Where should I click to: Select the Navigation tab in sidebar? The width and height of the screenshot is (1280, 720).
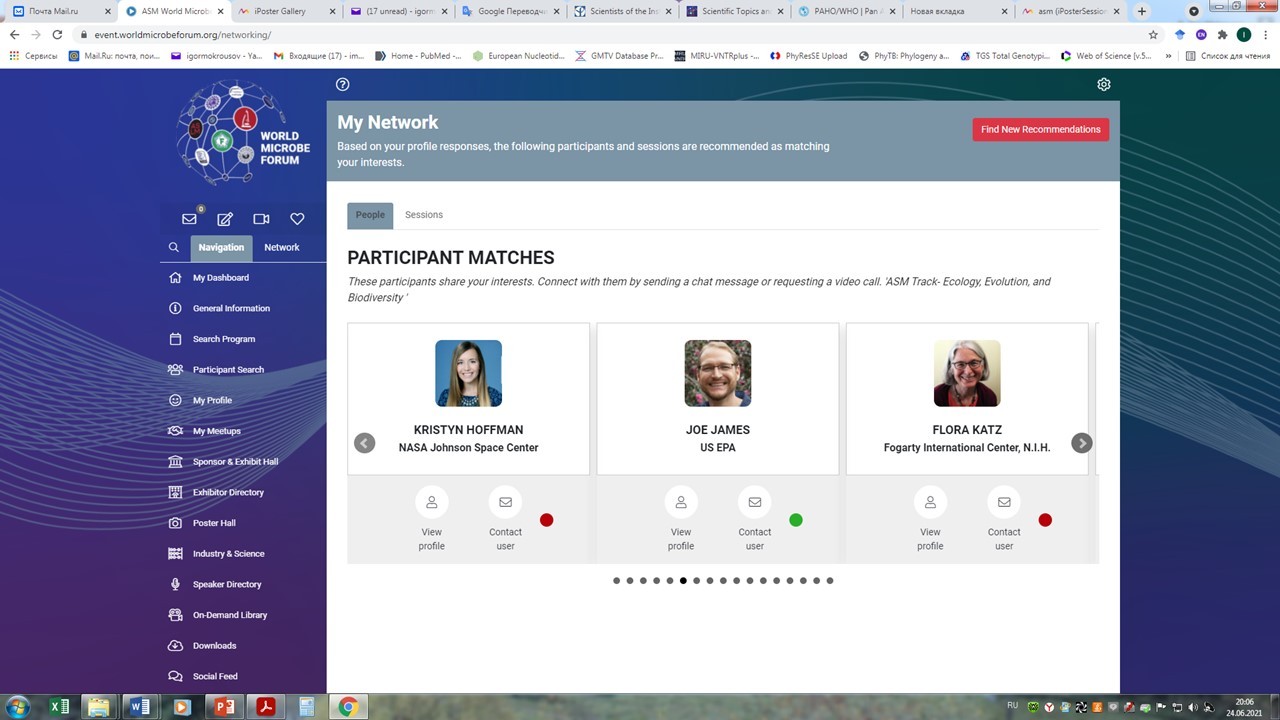(x=221, y=247)
